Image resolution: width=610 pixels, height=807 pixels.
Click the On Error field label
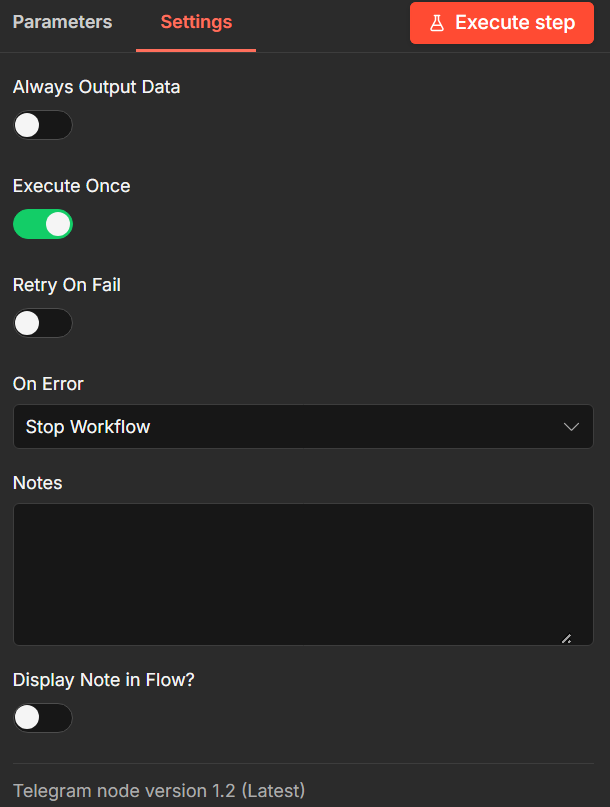(48, 384)
